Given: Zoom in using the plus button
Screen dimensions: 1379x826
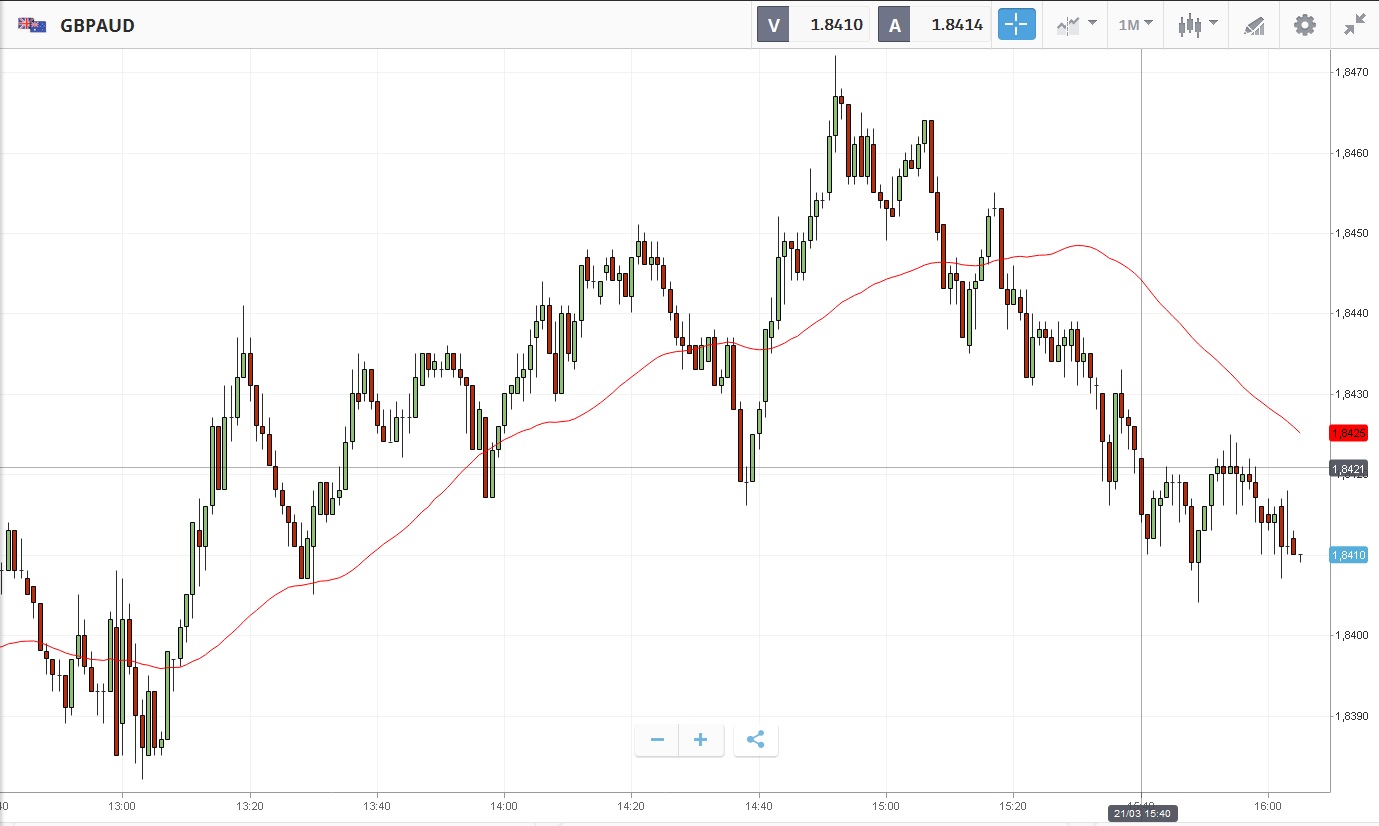Looking at the screenshot, I should pos(701,740).
